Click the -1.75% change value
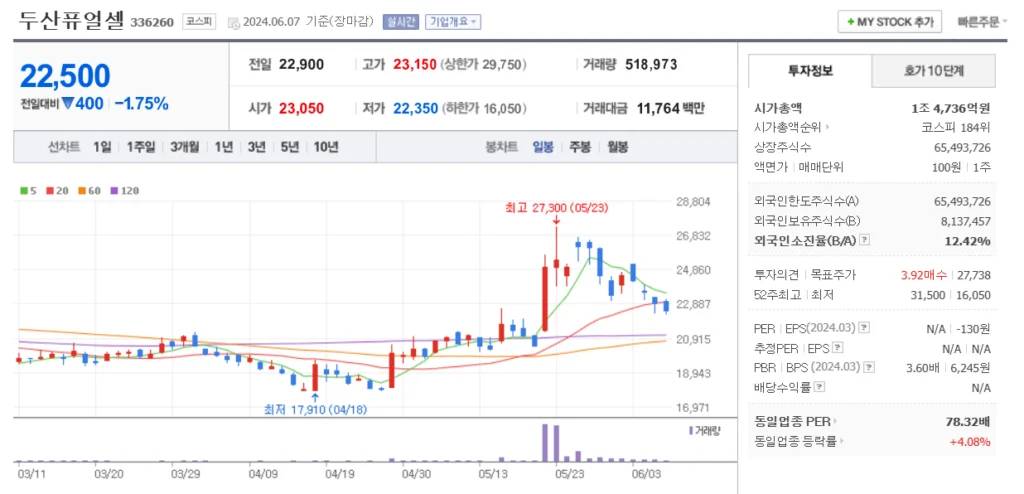The width and height of the screenshot is (1024, 494). coord(142,103)
